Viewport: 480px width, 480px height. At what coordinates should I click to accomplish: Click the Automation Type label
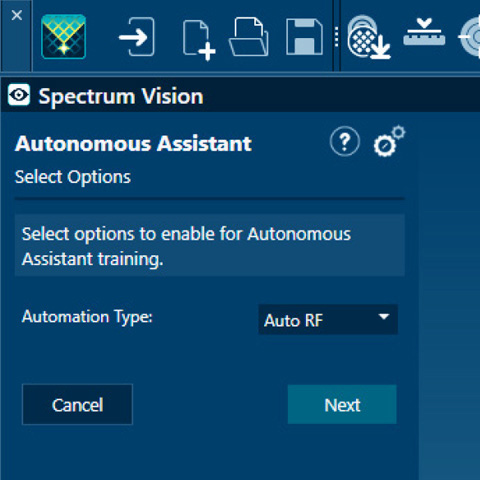87,316
